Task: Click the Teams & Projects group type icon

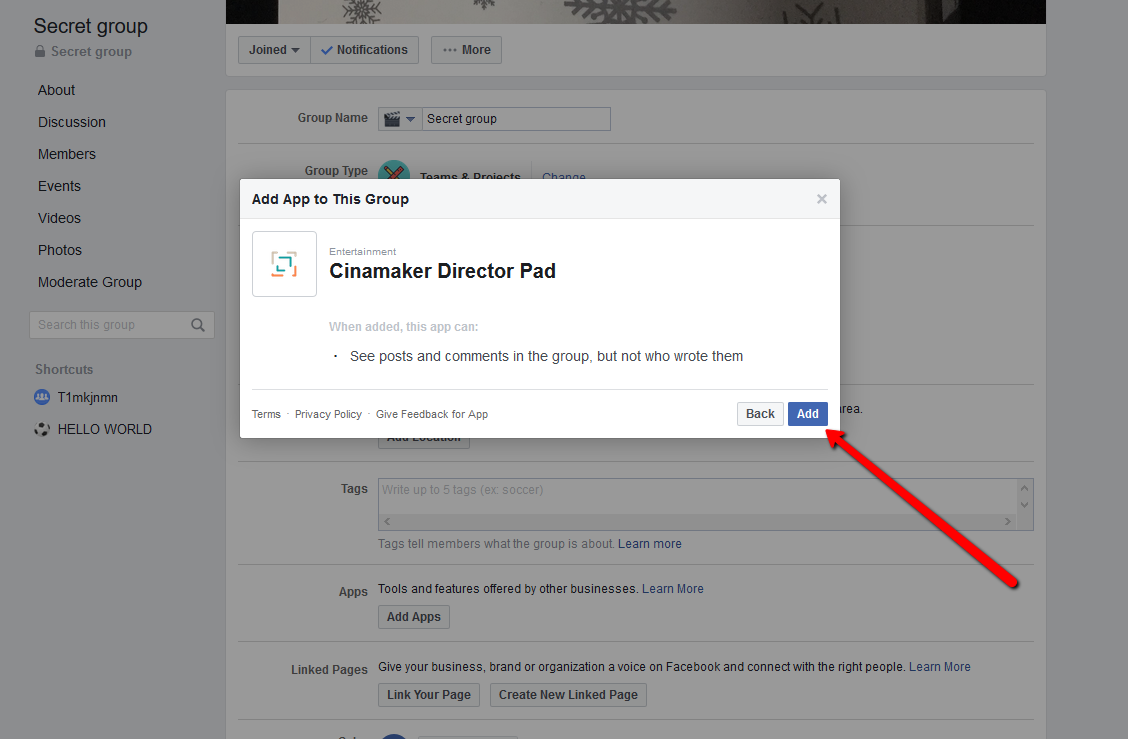Action: click(x=394, y=171)
